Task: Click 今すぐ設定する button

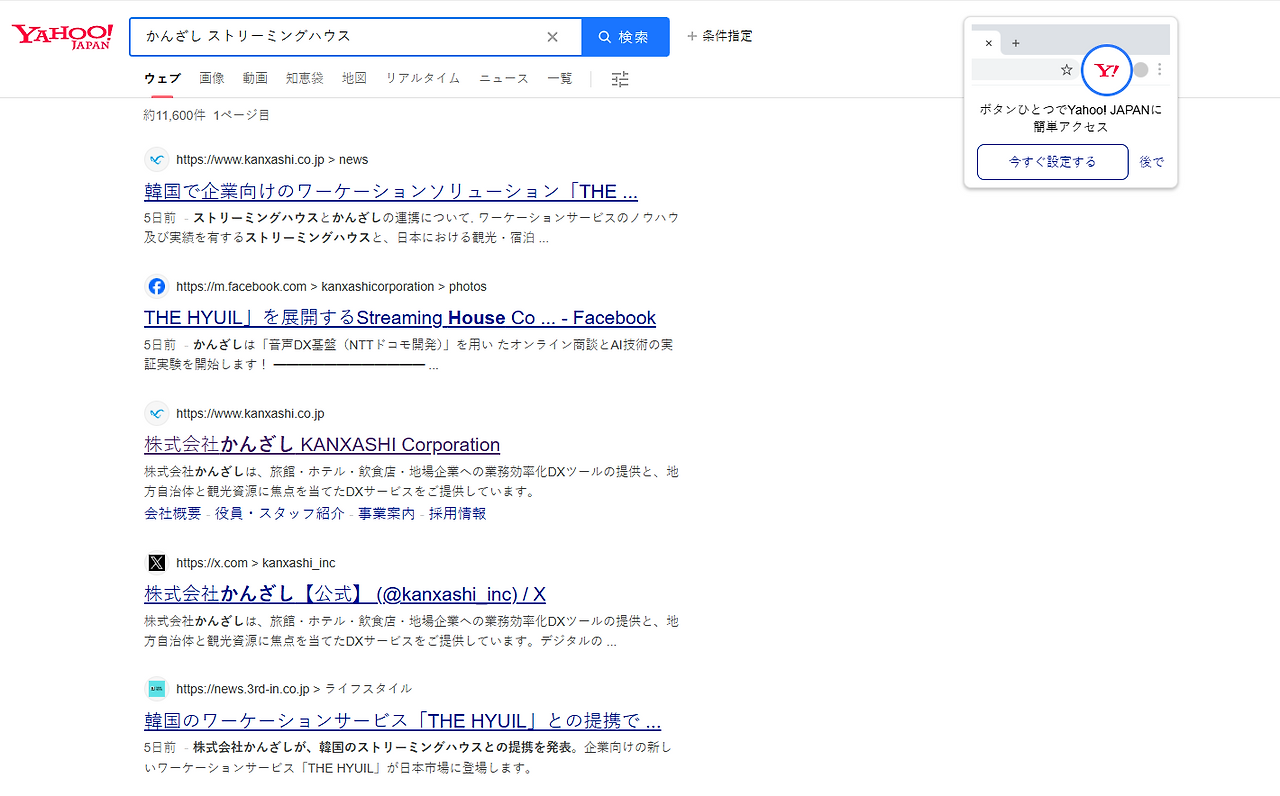Action: 1052,162
